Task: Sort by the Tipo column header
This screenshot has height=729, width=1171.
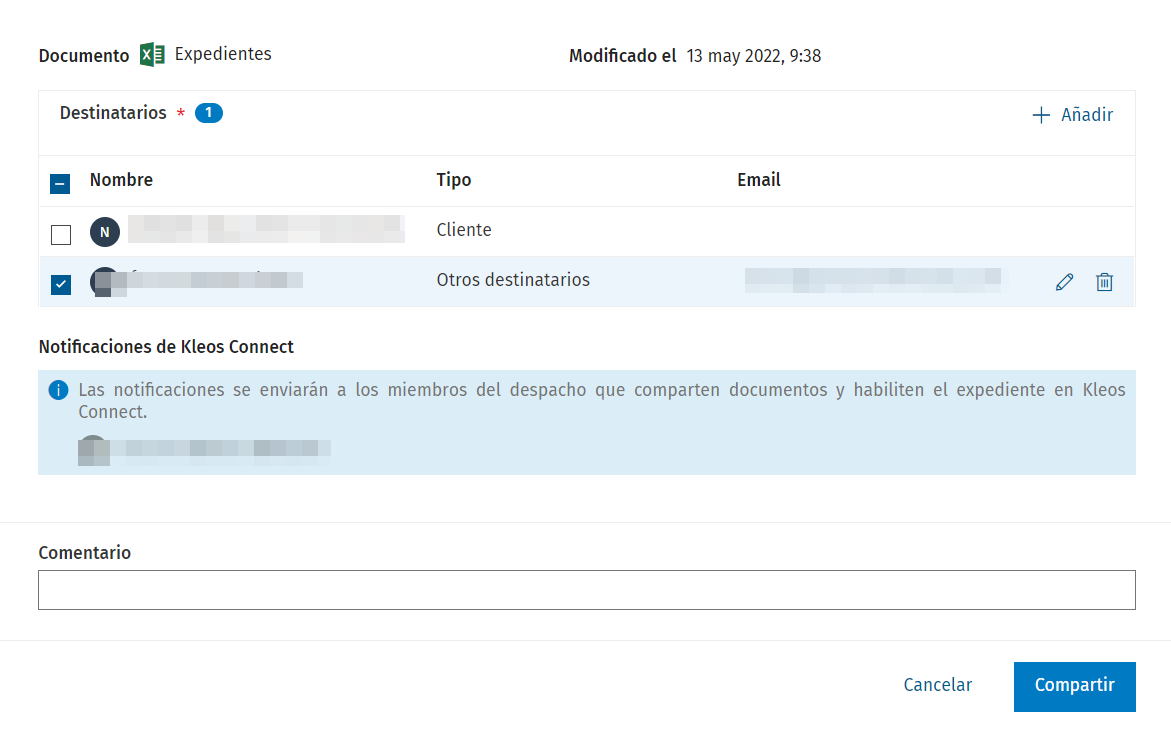Action: 453,180
